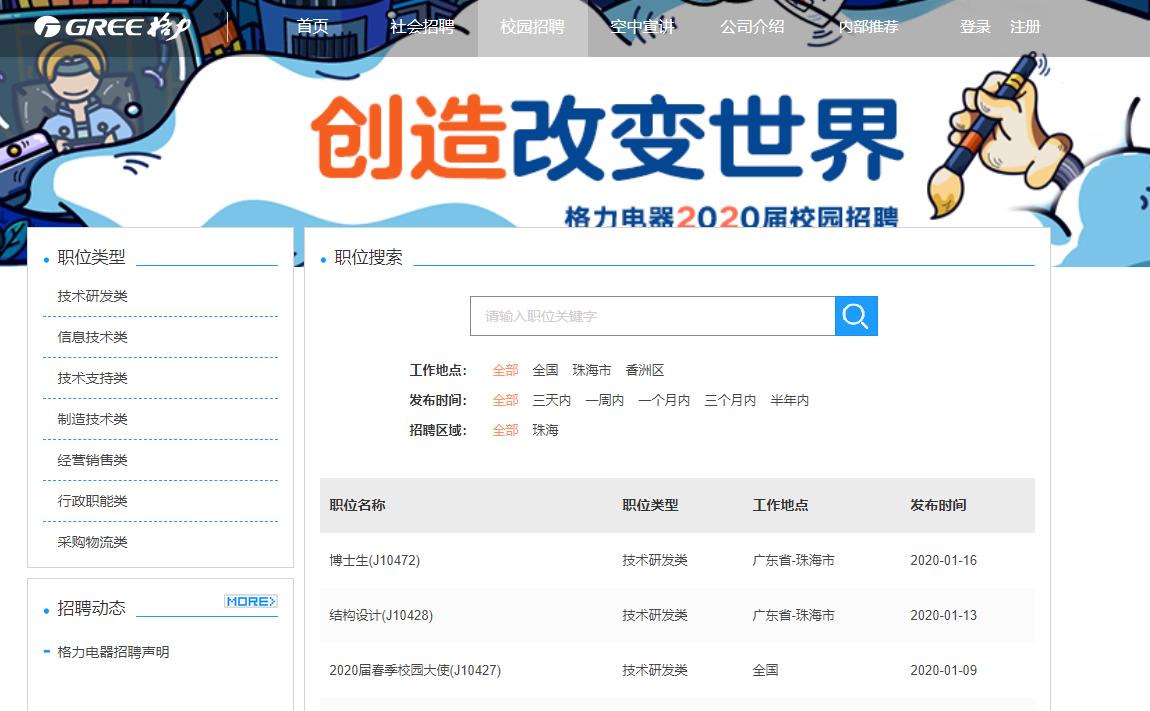
Task: Click 广东省-珠海市 in the 博士生 row
Action: coord(794,561)
